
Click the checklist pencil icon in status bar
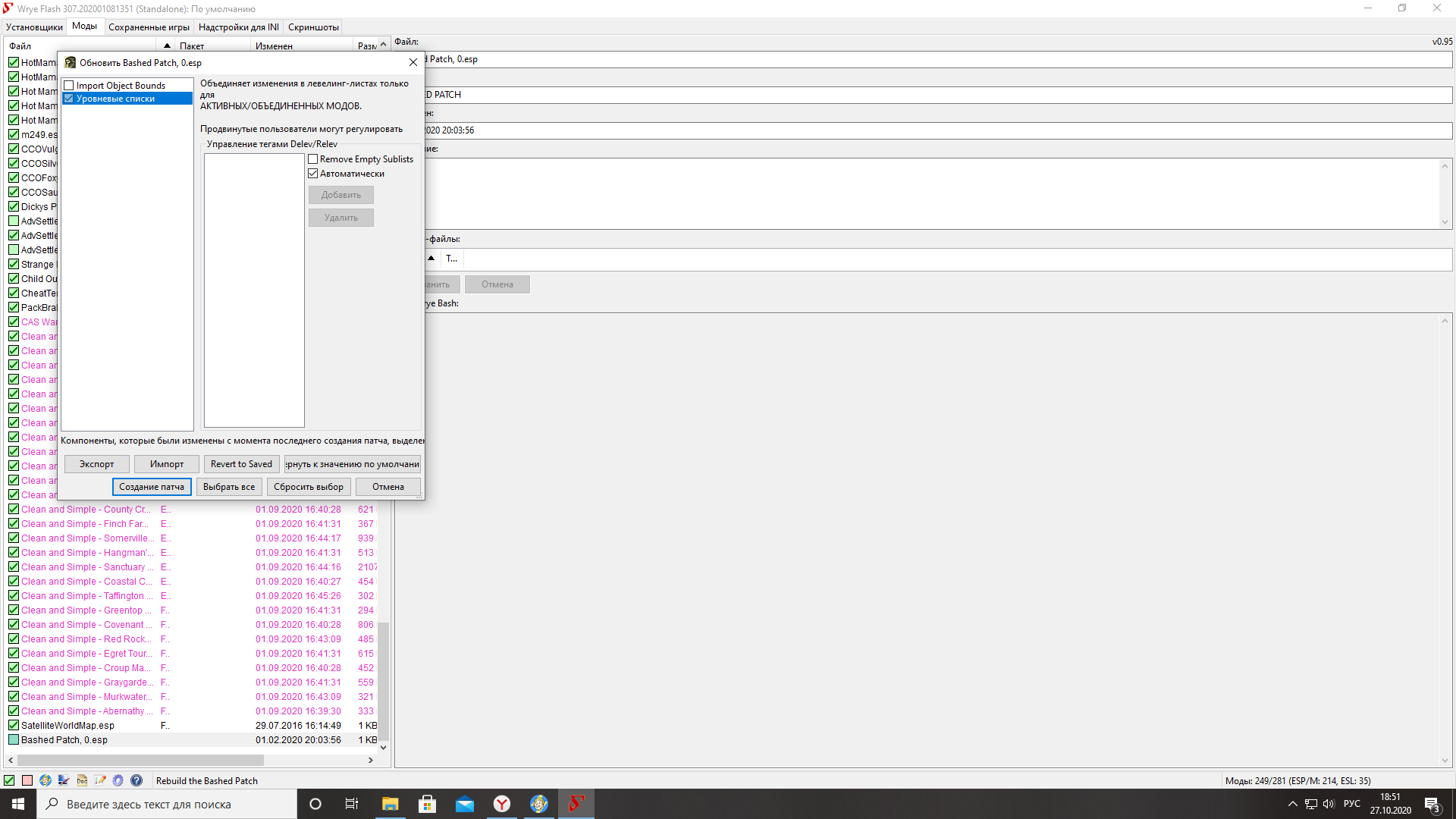pos(100,780)
